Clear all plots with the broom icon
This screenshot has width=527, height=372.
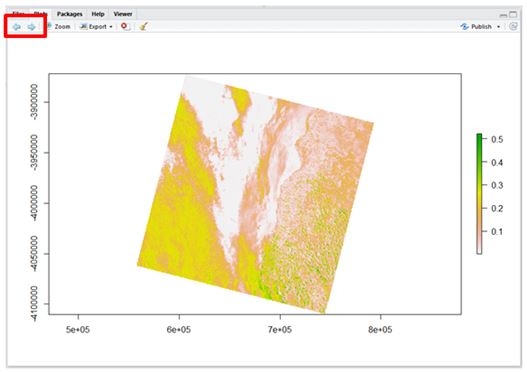point(144,26)
